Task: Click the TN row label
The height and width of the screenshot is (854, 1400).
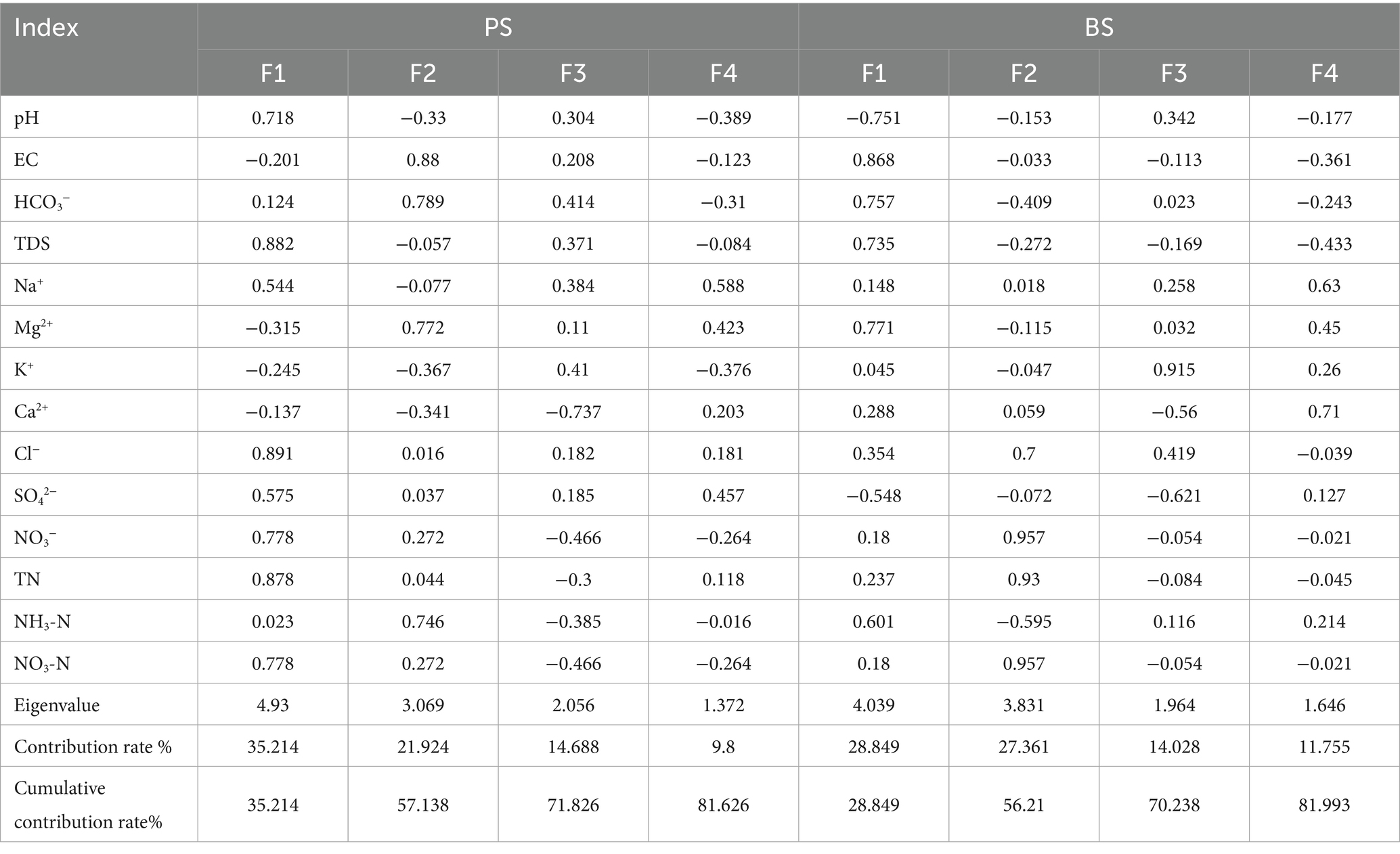Action: click(27, 579)
